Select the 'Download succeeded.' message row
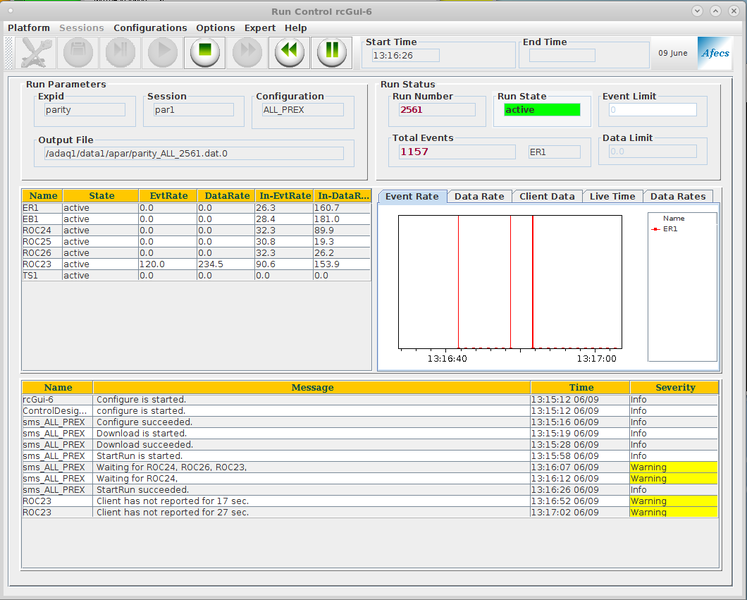This screenshot has height=600, width=747. tap(370, 445)
